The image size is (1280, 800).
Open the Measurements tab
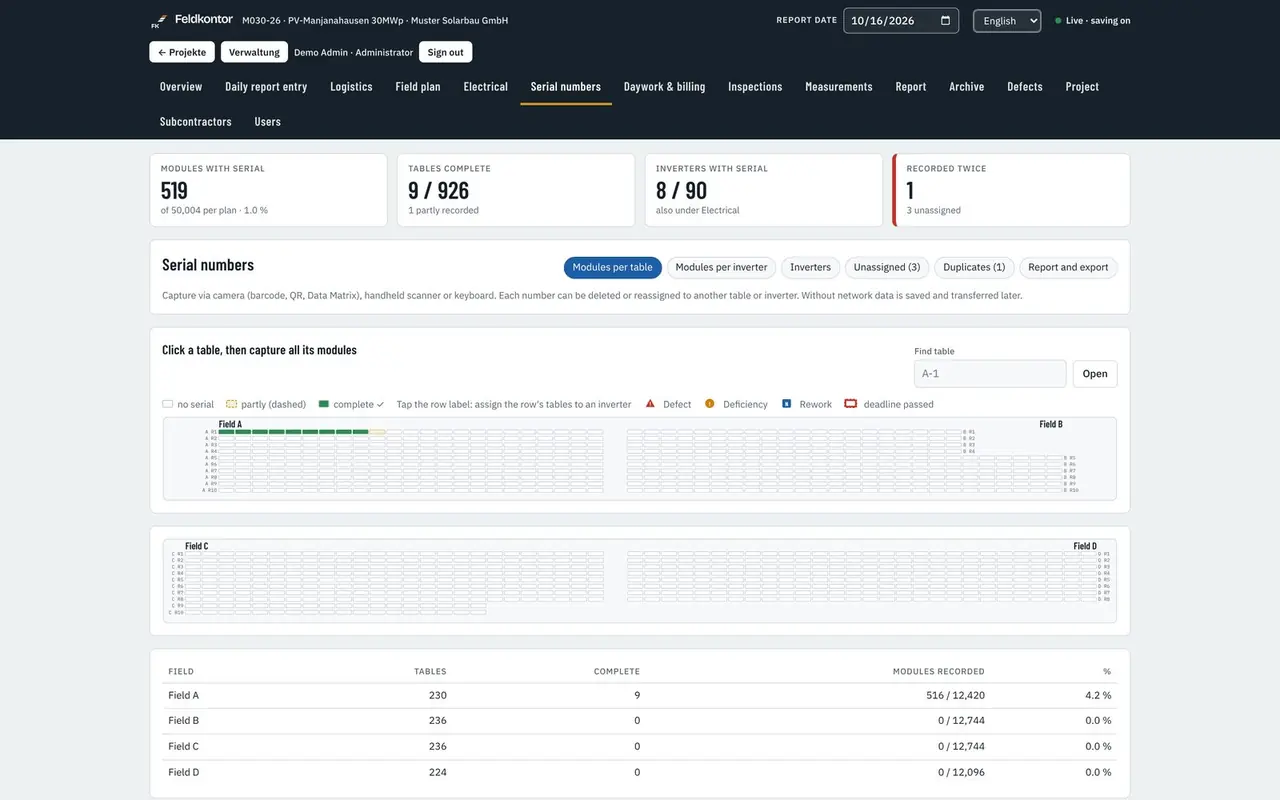[x=839, y=87]
